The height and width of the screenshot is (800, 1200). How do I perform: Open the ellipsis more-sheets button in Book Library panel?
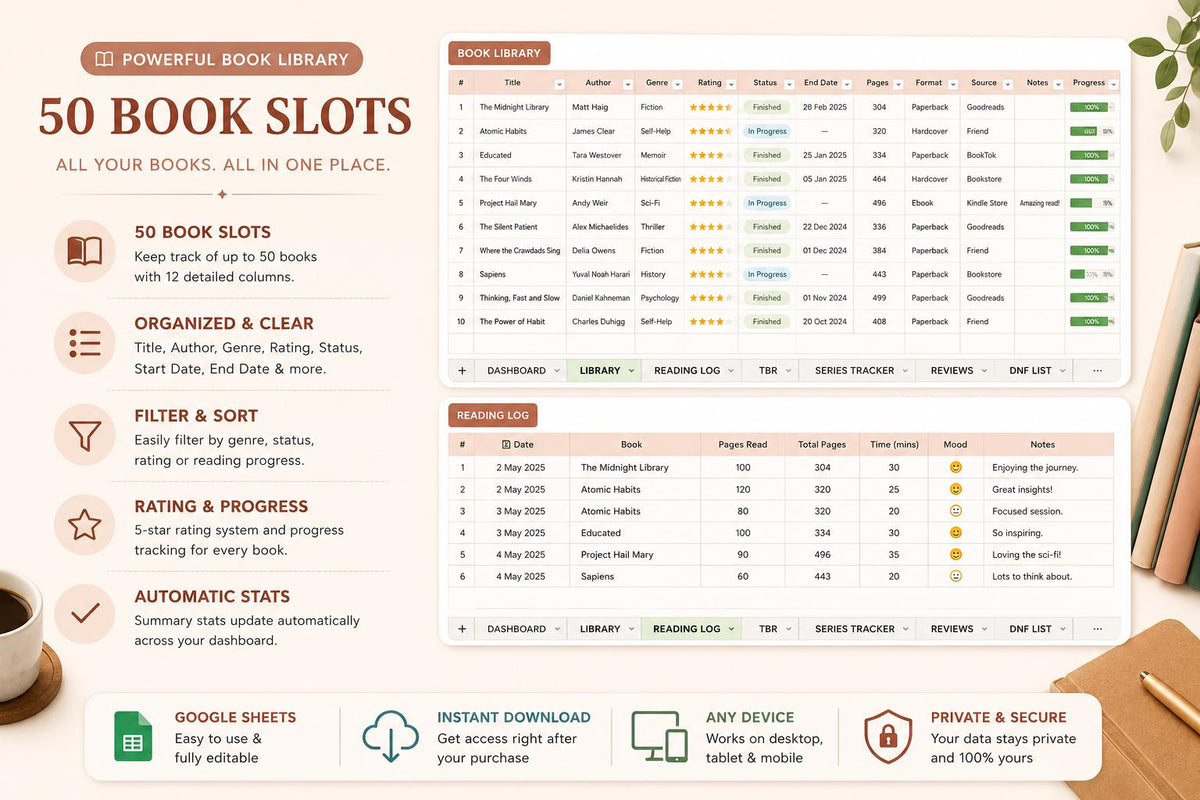pyautogui.click(x=1098, y=370)
